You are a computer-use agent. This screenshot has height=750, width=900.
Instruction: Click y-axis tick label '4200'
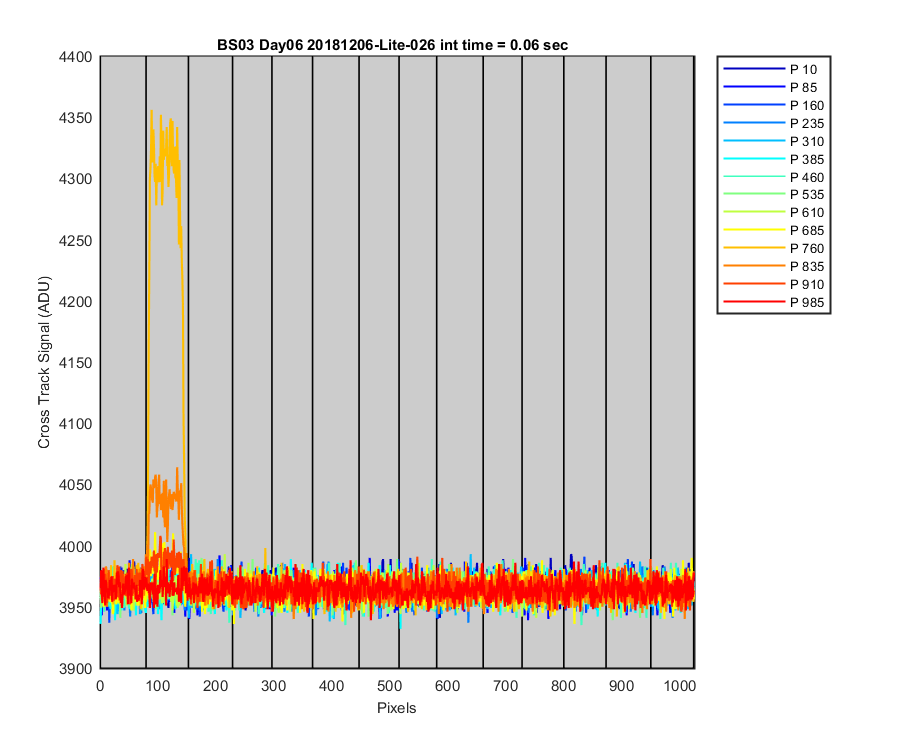pyautogui.click(x=75, y=301)
